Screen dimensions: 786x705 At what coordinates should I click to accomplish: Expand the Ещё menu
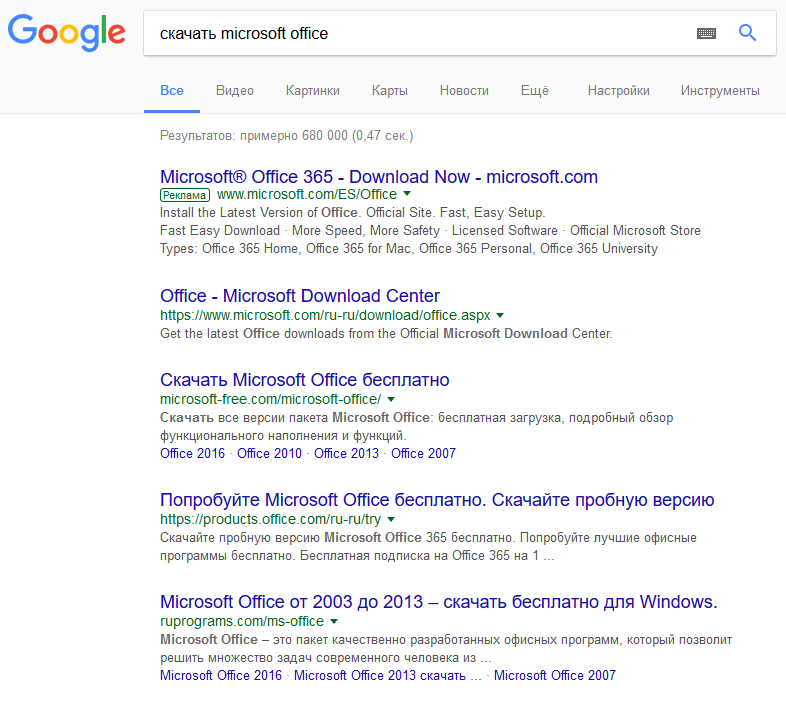[x=535, y=91]
